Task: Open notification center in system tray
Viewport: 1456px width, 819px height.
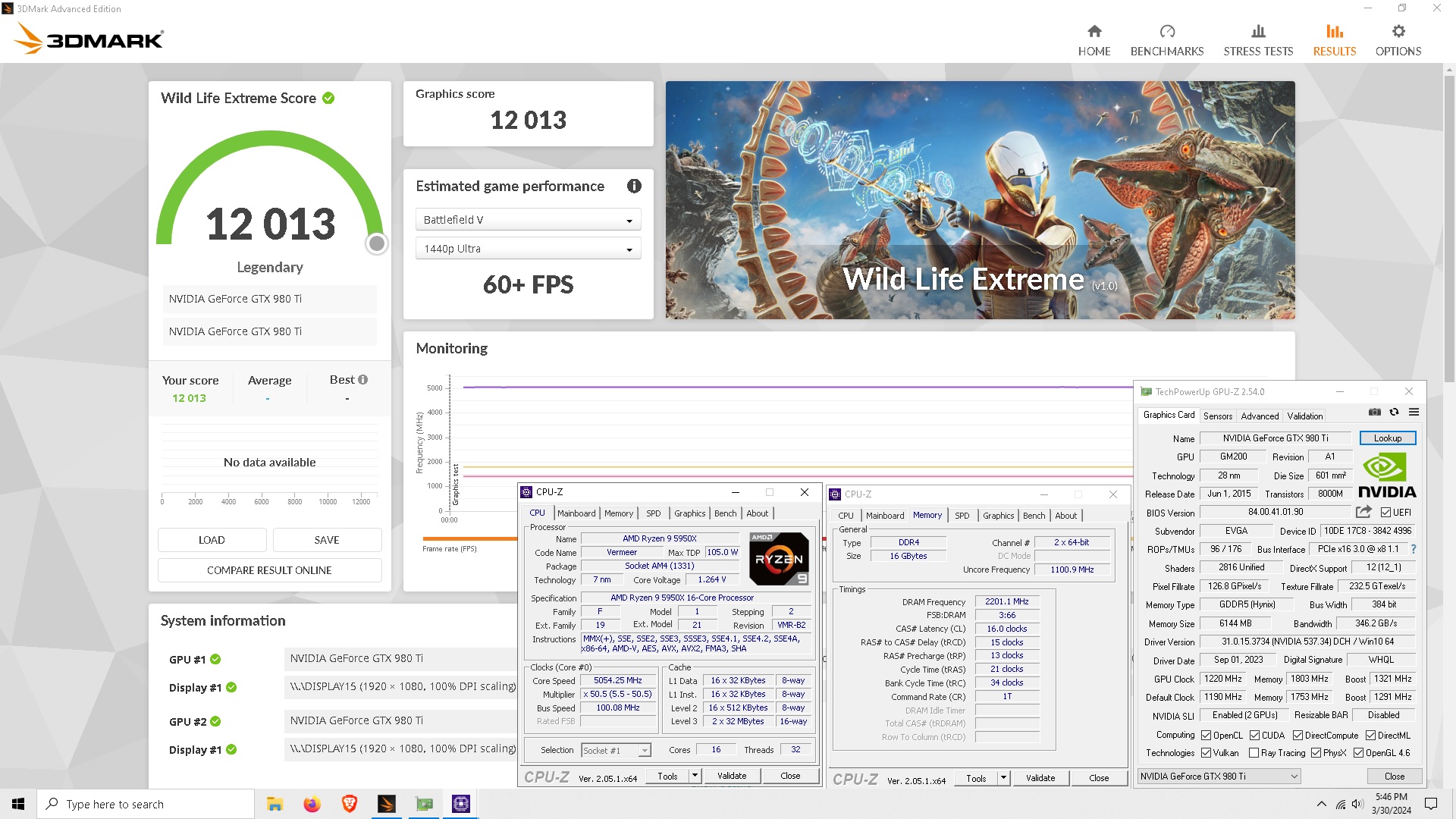Action: (x=1431, y=804)
